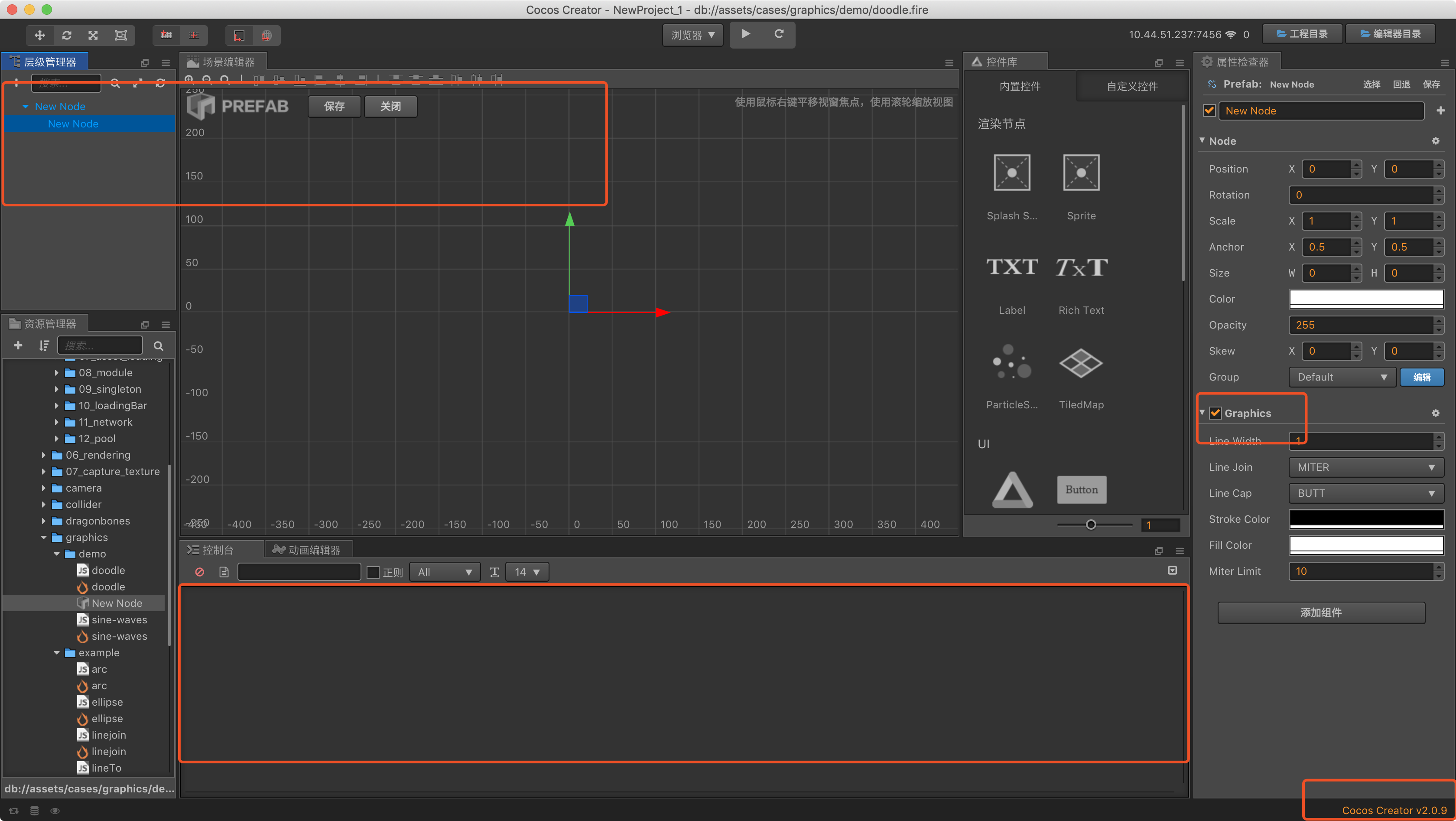Select the scale transform tool
Screen dimensions: 1456x821
(x=93, y=35)
